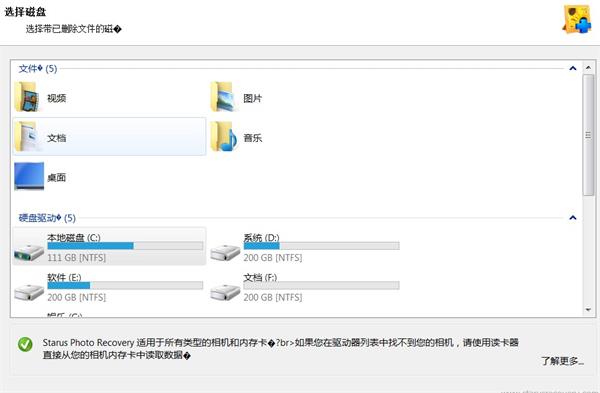The image size is (600, 393).
Task: Click 200 GB [NTFS] under 系统 (D:)
Action: (273, 258)
